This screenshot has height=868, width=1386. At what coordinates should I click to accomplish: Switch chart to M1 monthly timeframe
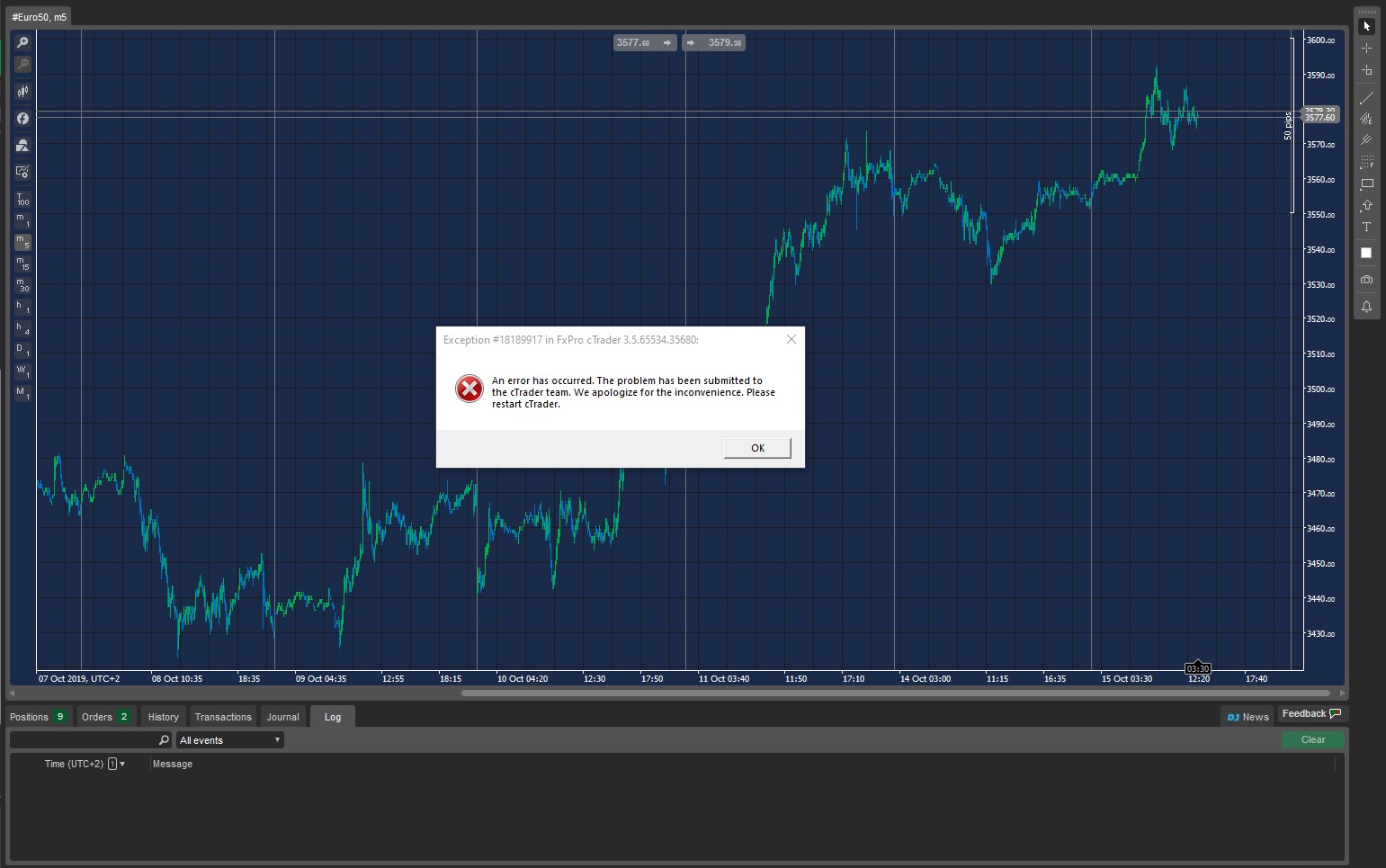(x=22, y=393)
